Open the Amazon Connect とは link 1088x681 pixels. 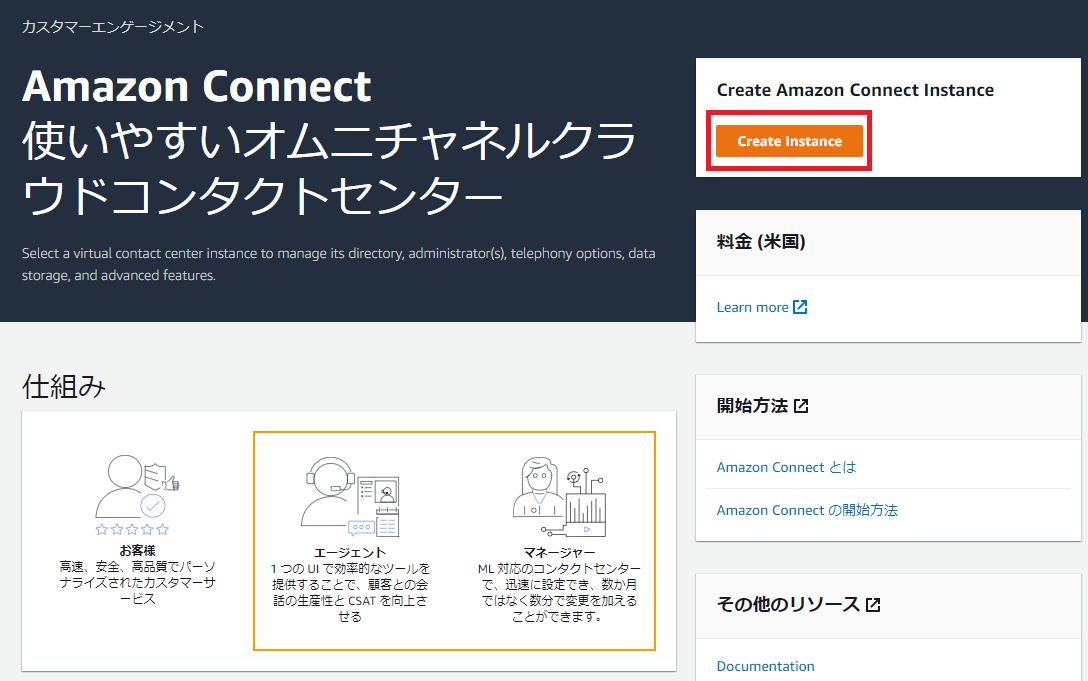tap(786, 467)
